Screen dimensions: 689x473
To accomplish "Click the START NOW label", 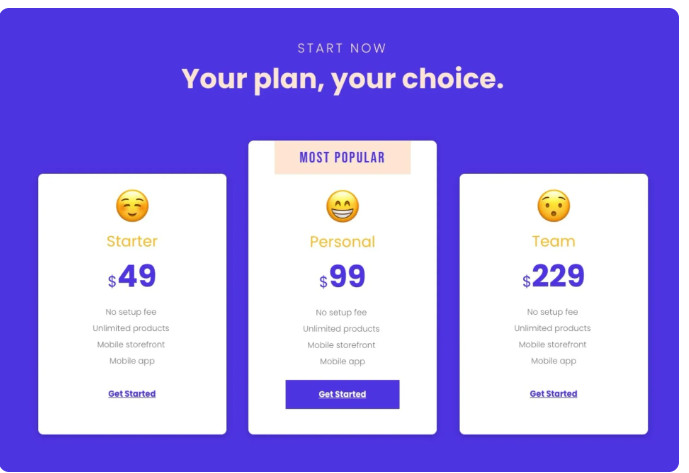I will pos(342,48).
